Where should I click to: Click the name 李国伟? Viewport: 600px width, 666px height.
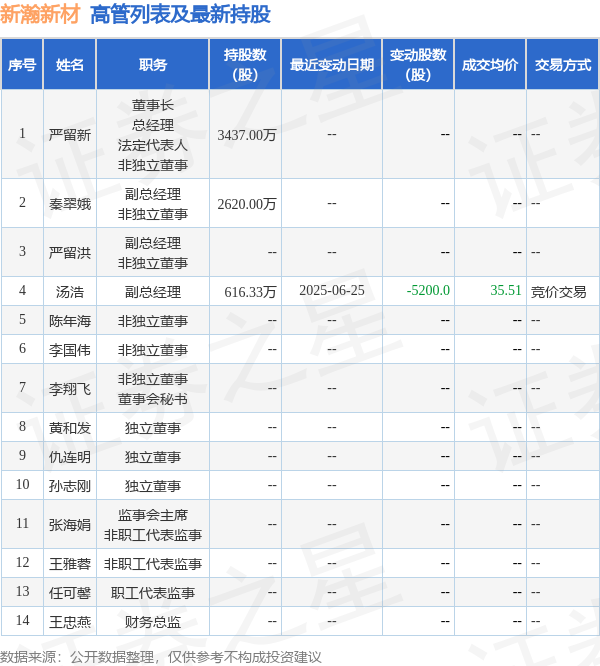[x=70, y=350]
